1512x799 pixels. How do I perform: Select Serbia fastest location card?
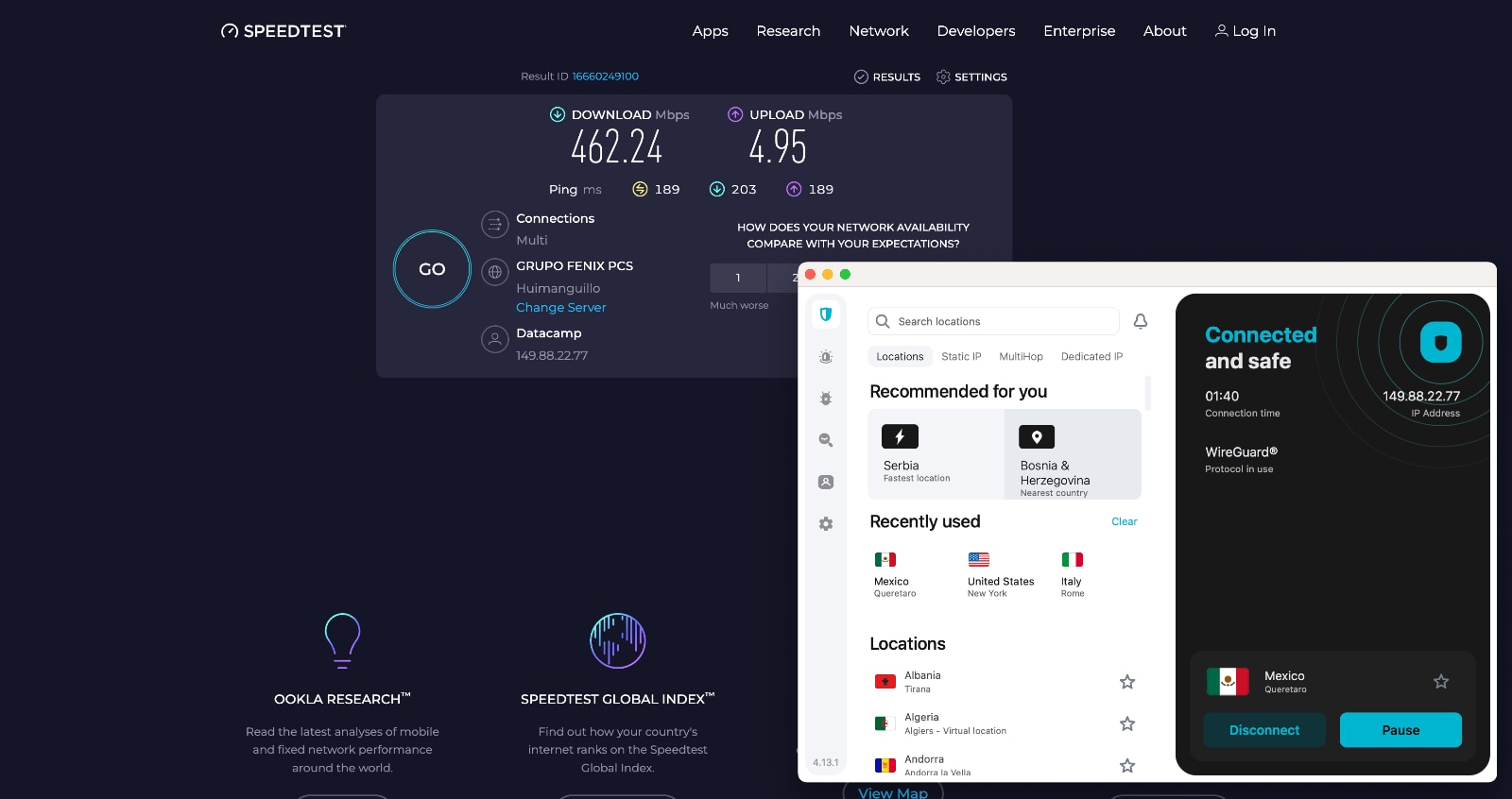click(936, 454)
